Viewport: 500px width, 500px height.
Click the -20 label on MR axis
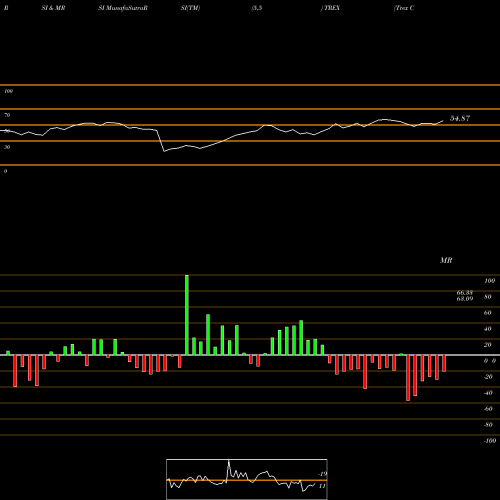488,377
